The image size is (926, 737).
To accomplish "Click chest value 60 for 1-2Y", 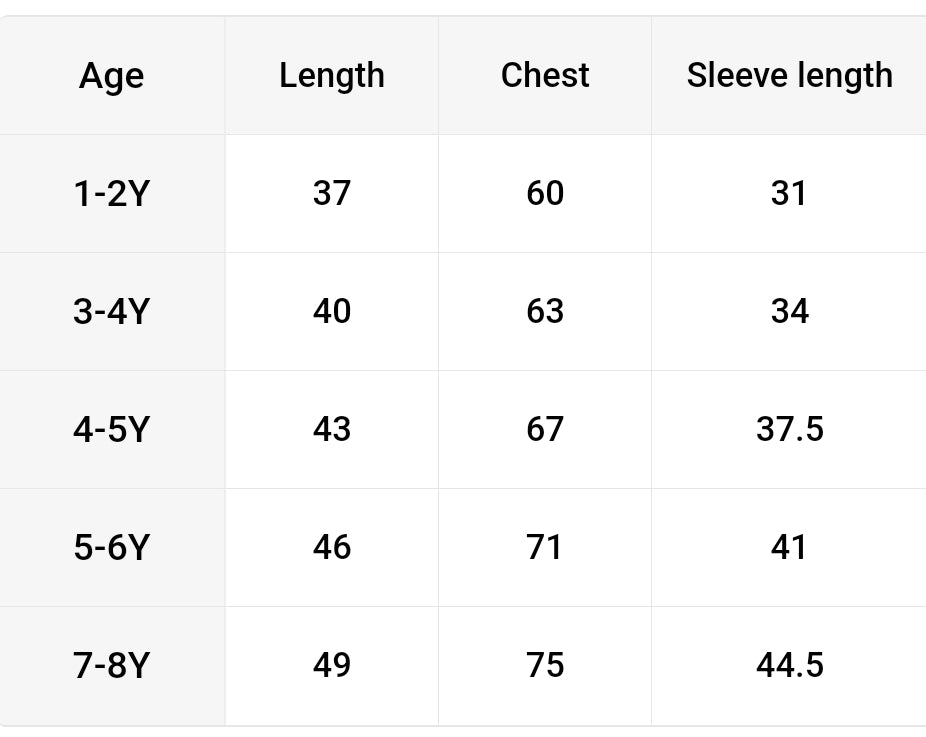I will pos(545,193).
